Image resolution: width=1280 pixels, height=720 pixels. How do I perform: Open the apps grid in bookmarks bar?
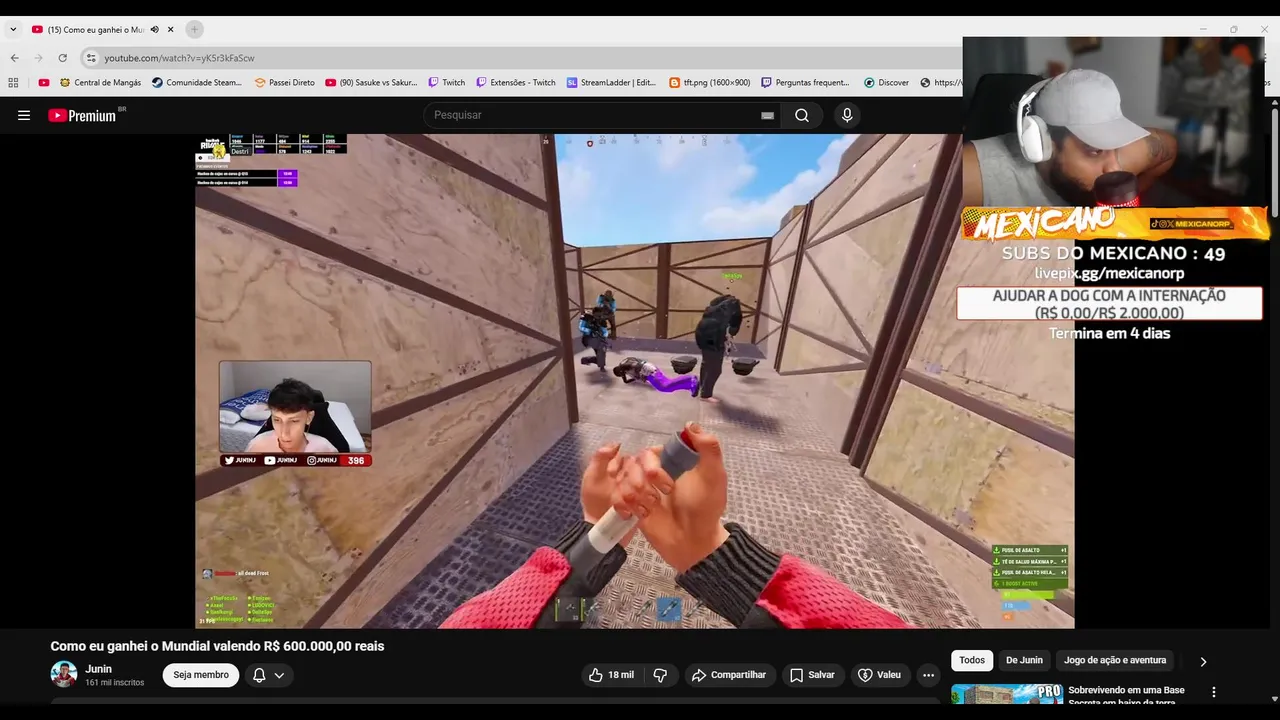(13, 83)
